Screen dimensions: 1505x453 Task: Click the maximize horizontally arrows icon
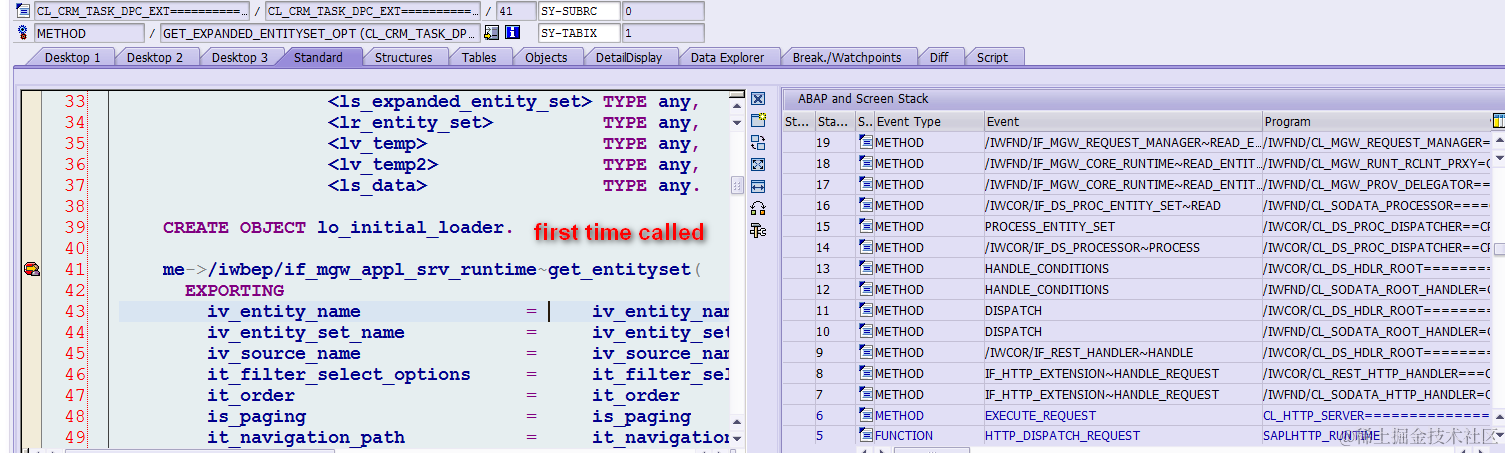(x=758, y=186)
